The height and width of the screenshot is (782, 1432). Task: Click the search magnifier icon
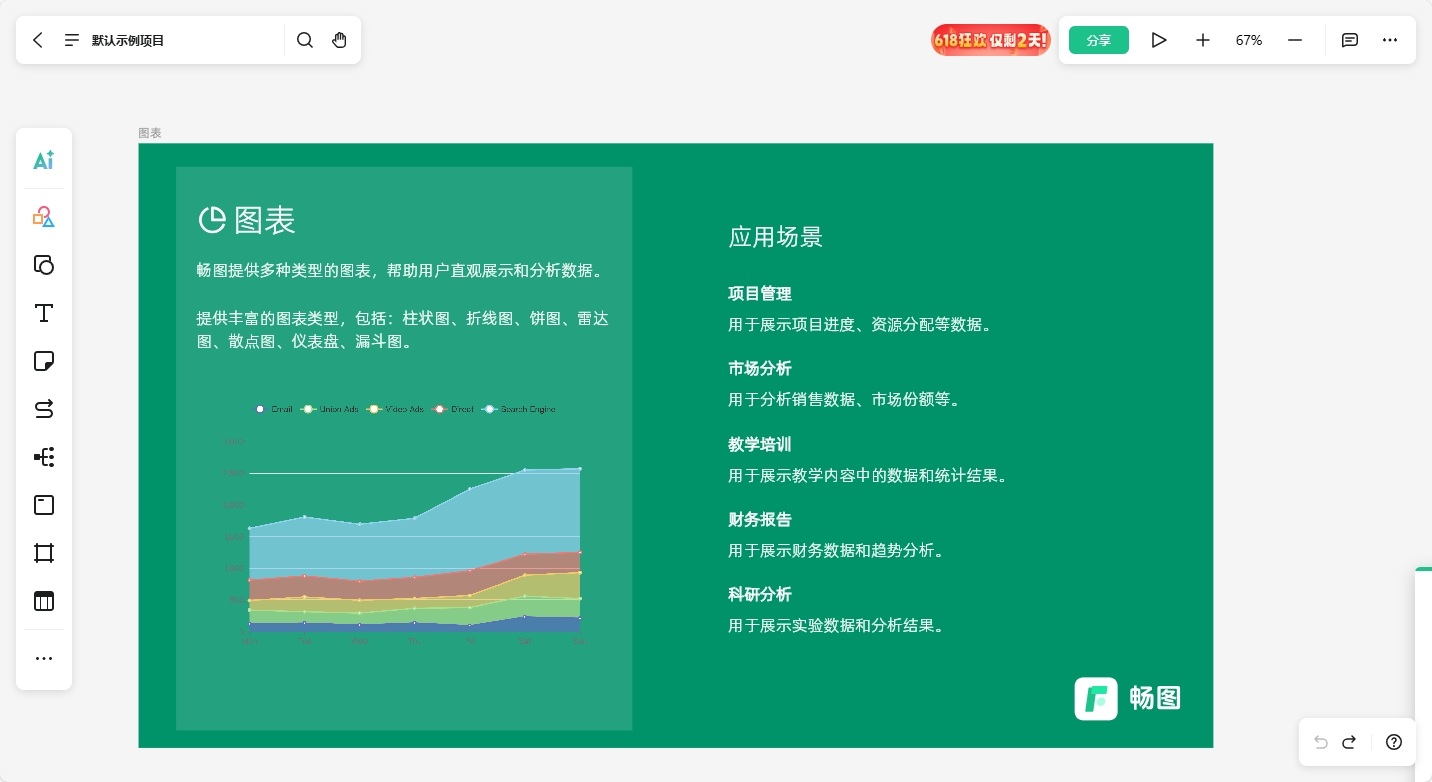pos(305,40)
